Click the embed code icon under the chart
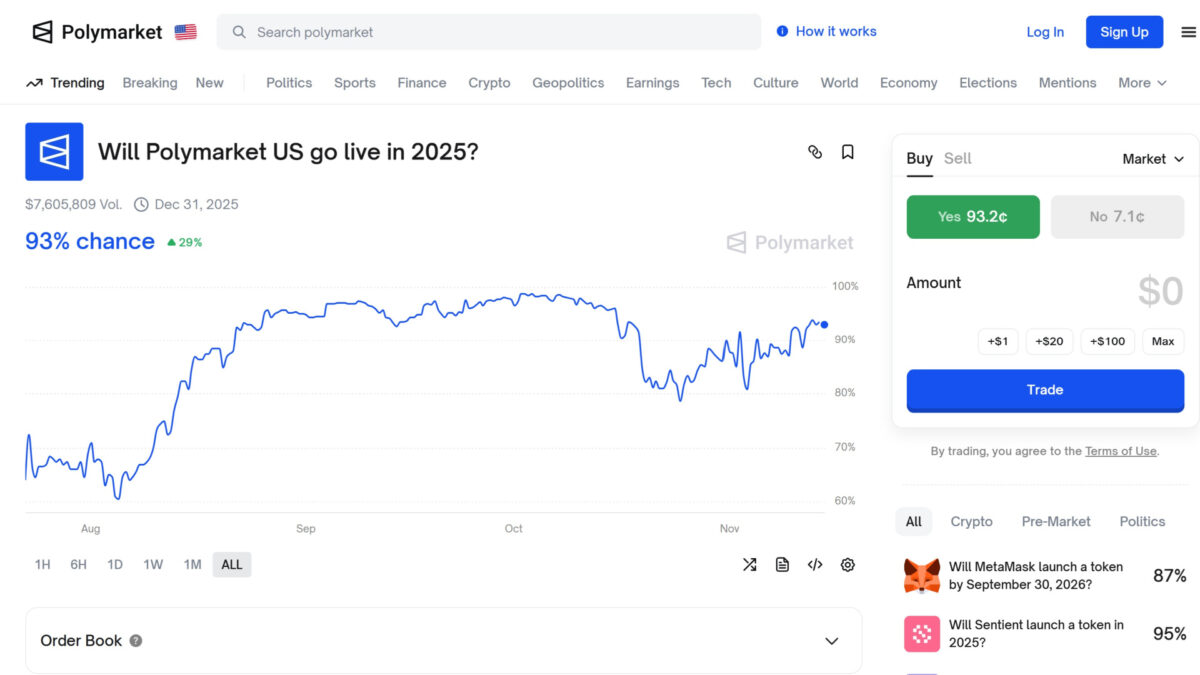Viewport: 1200px width, 675px height. click(x=815, y=565)
